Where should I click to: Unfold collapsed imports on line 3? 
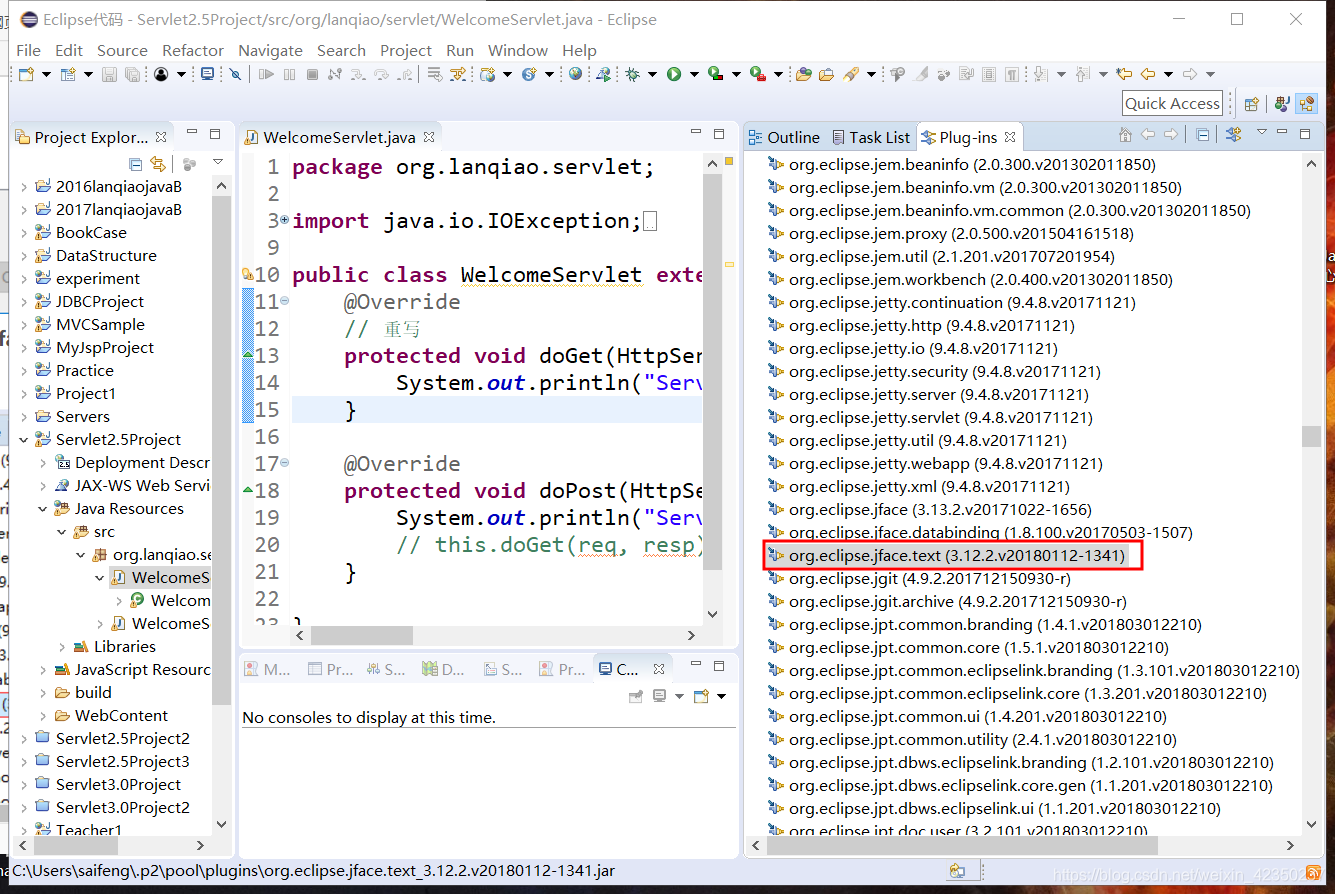[285, 219]
